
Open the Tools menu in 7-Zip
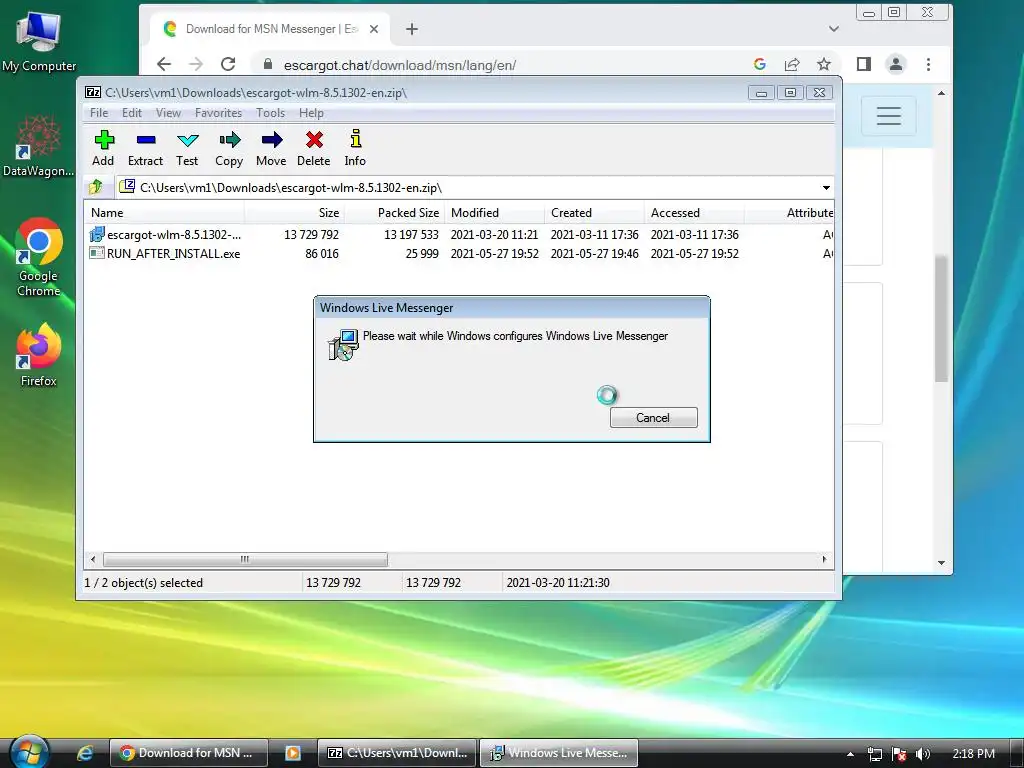270,113
